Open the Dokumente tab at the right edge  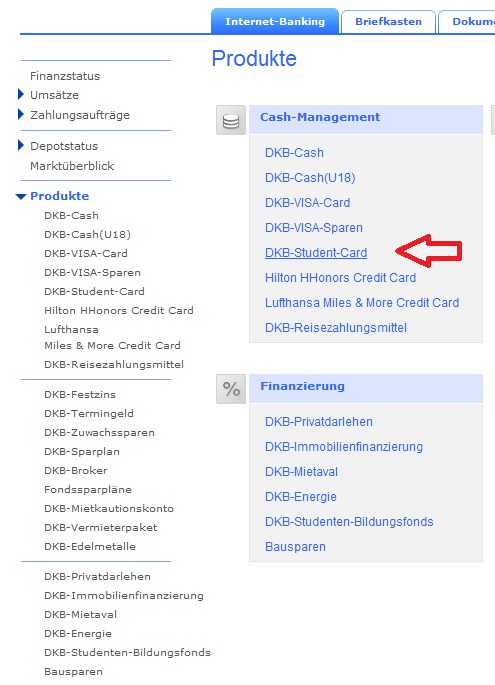pos(467,22)
